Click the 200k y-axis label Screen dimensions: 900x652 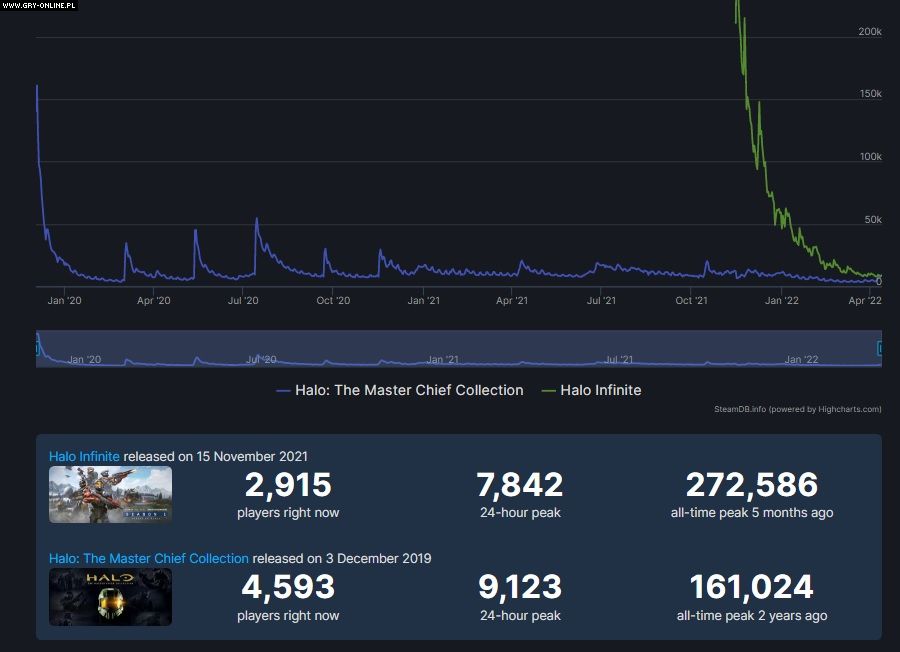click(869, 32)
